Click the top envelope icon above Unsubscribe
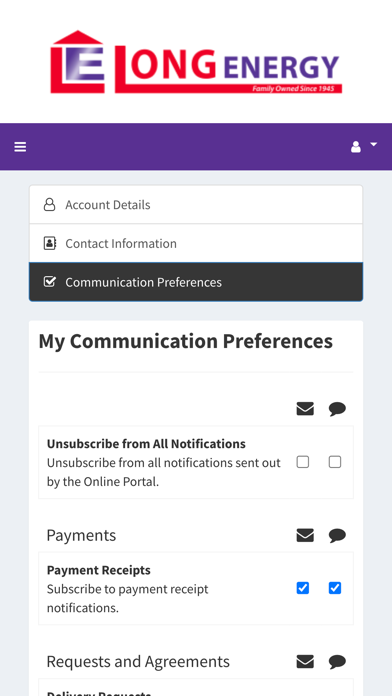This screenshot has height=696, width=392. 305,409
